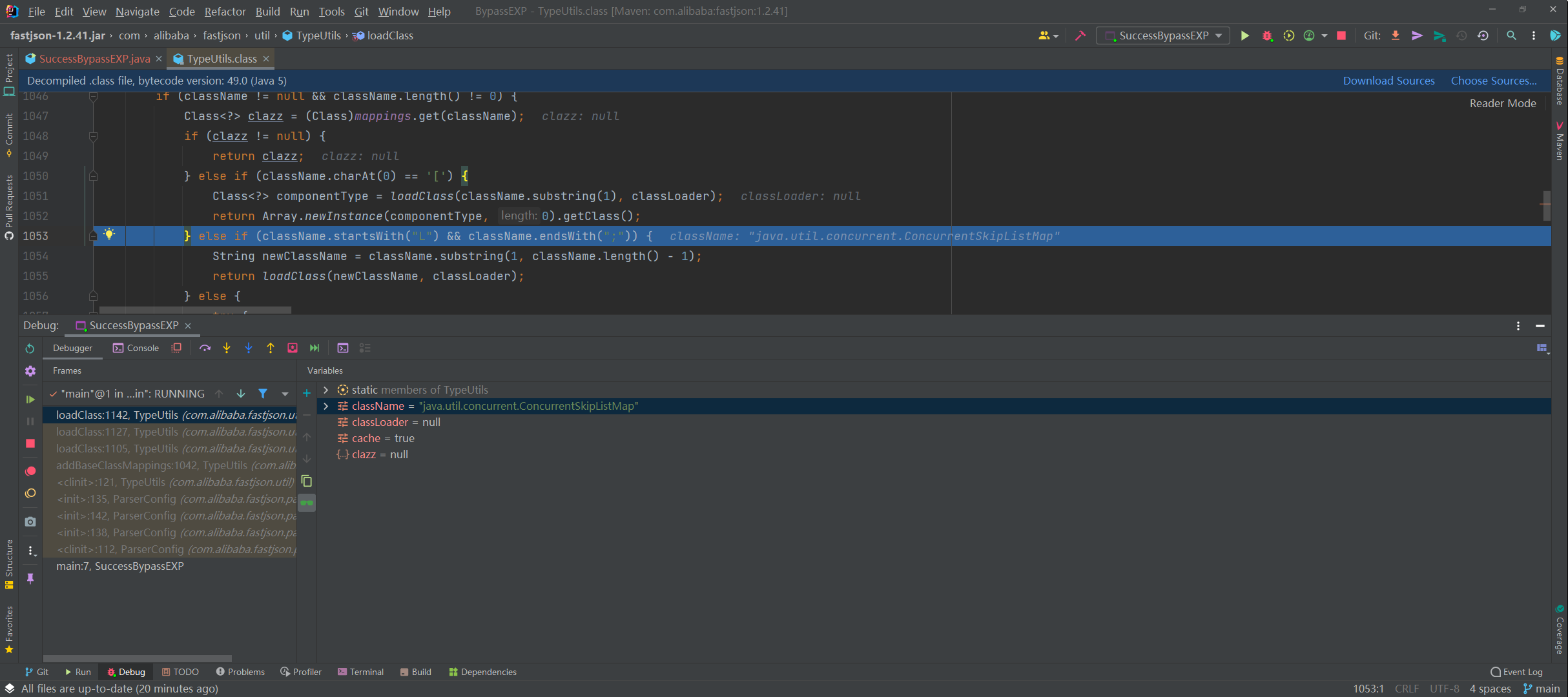Mute breakpoints in debugger sidebar
This screenshot has height=697, width=1568.
[30, 494]
